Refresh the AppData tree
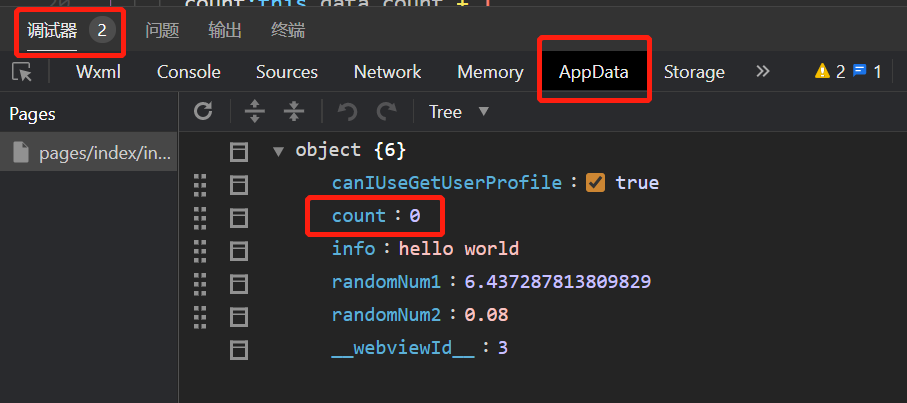 pos(203,111)
